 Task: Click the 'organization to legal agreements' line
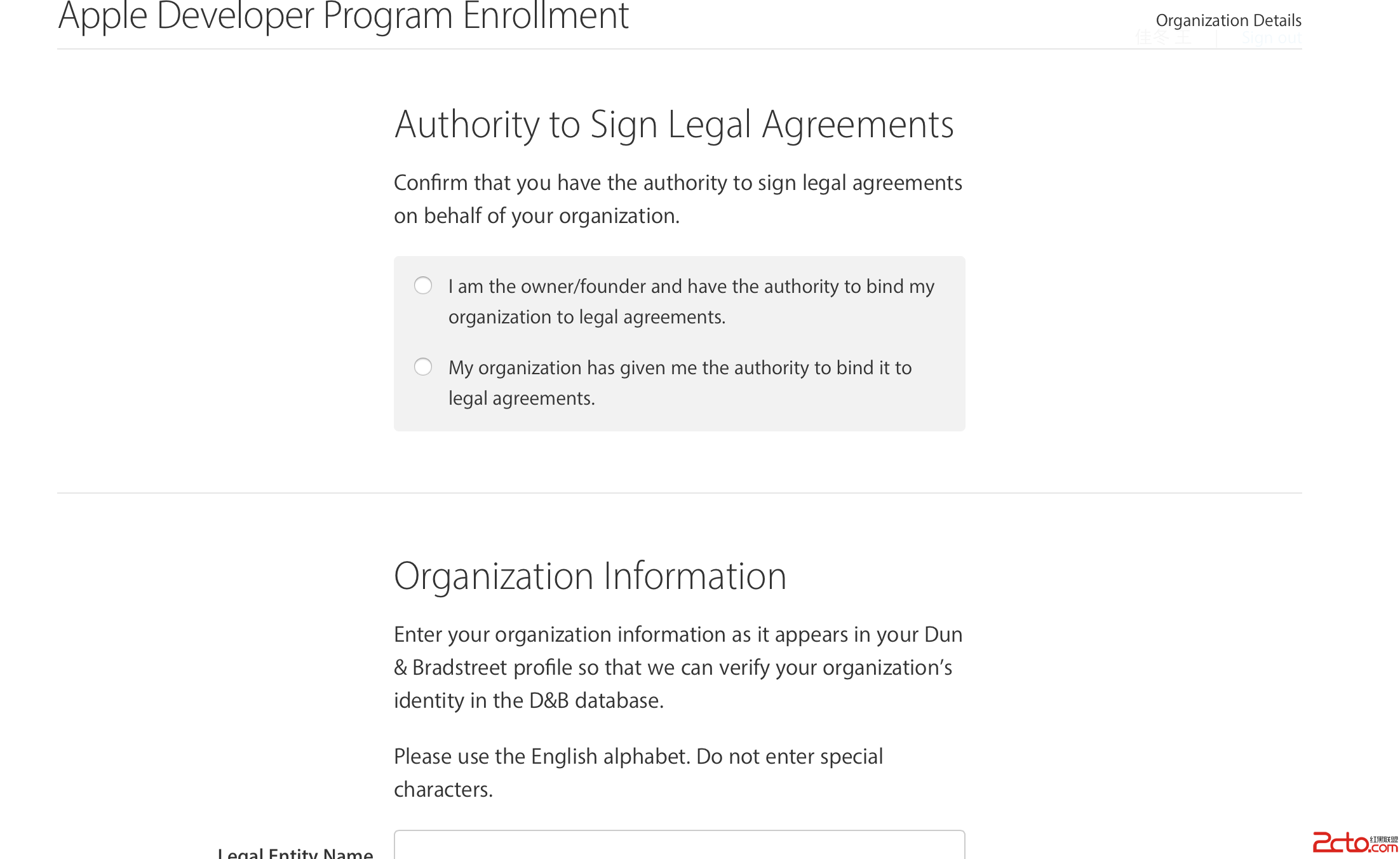(x=586, y=317)
